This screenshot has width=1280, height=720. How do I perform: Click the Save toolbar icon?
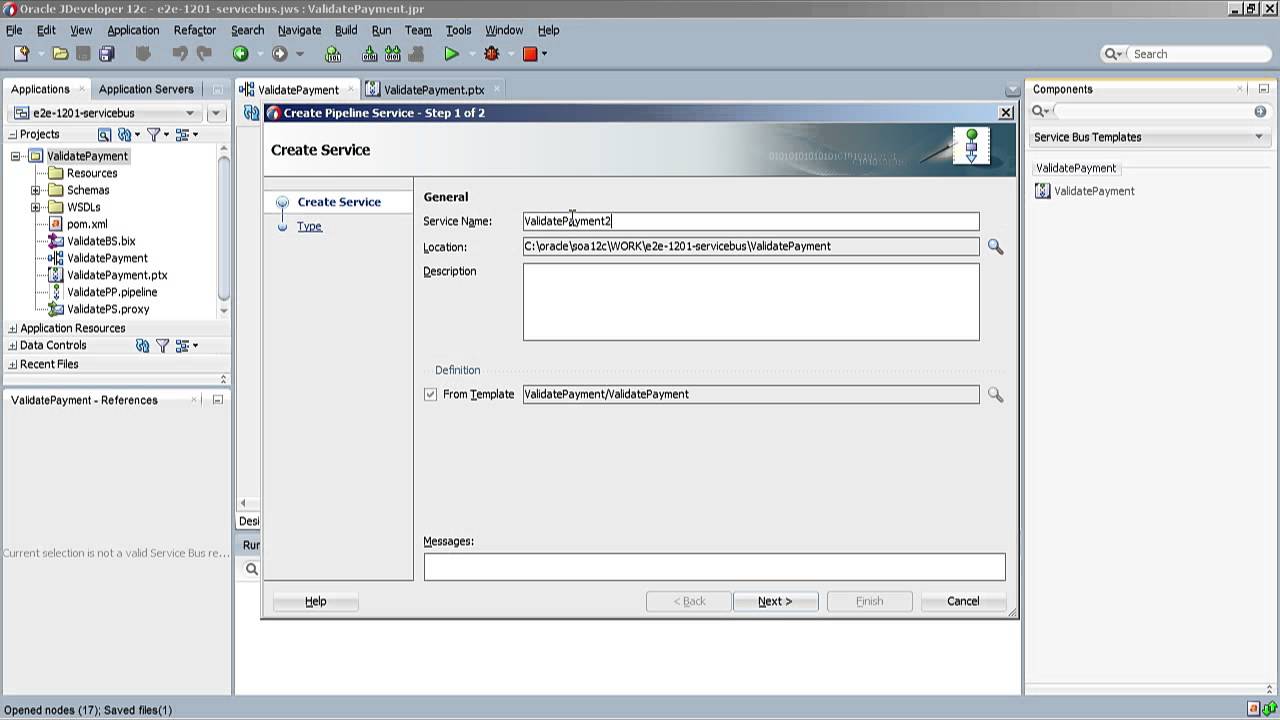click(x=84, y=54)
